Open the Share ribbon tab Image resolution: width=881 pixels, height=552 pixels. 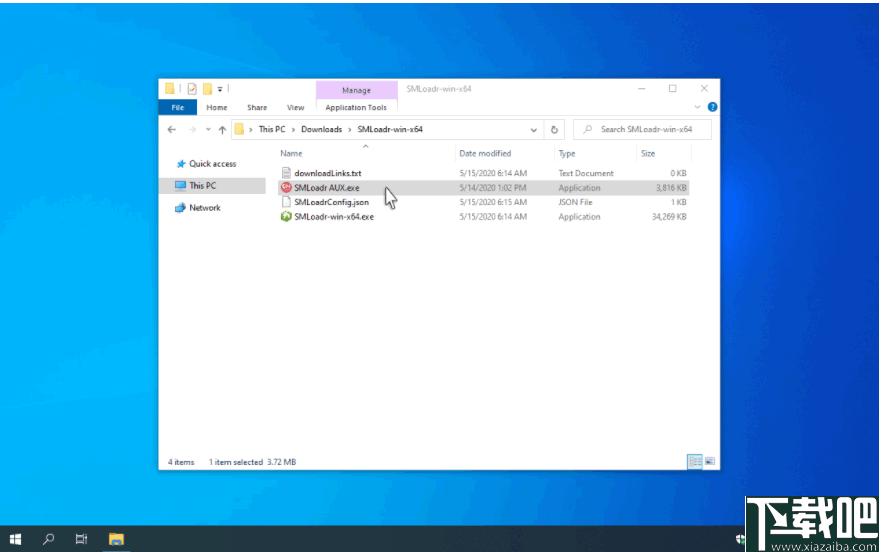click(x=257, y=107)
